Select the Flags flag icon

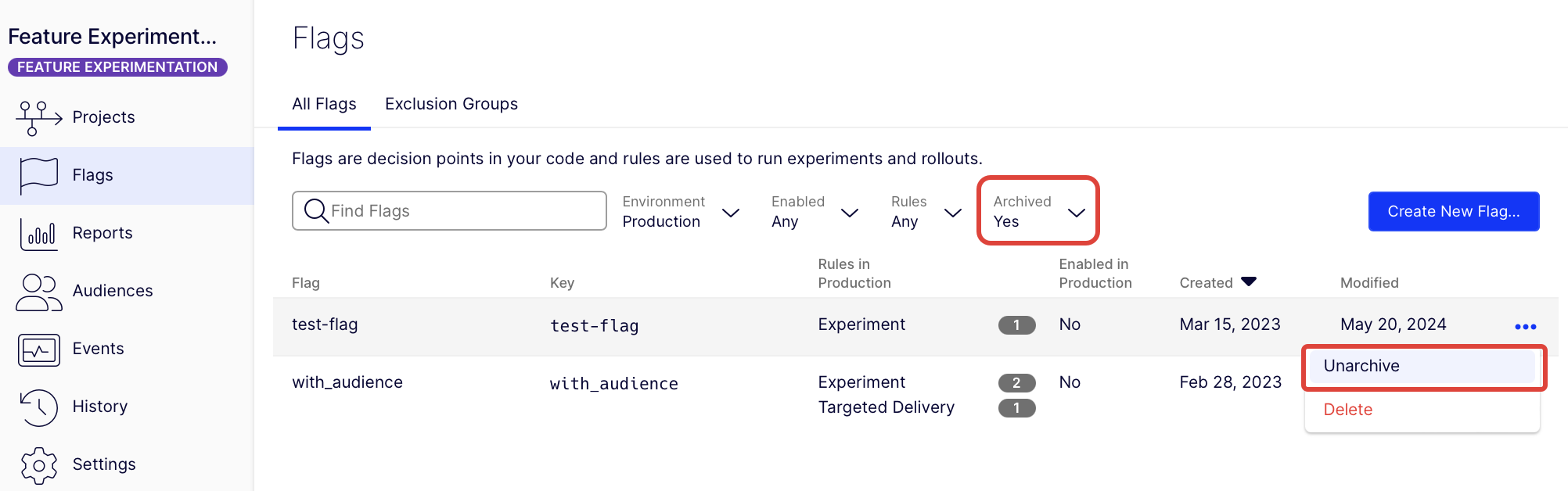(38, 175)
